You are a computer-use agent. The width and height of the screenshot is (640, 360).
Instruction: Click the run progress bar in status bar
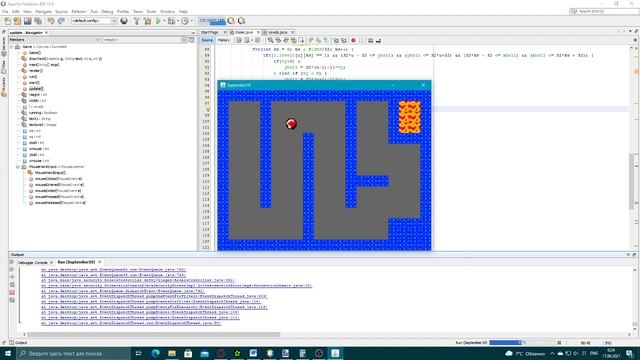505,343
